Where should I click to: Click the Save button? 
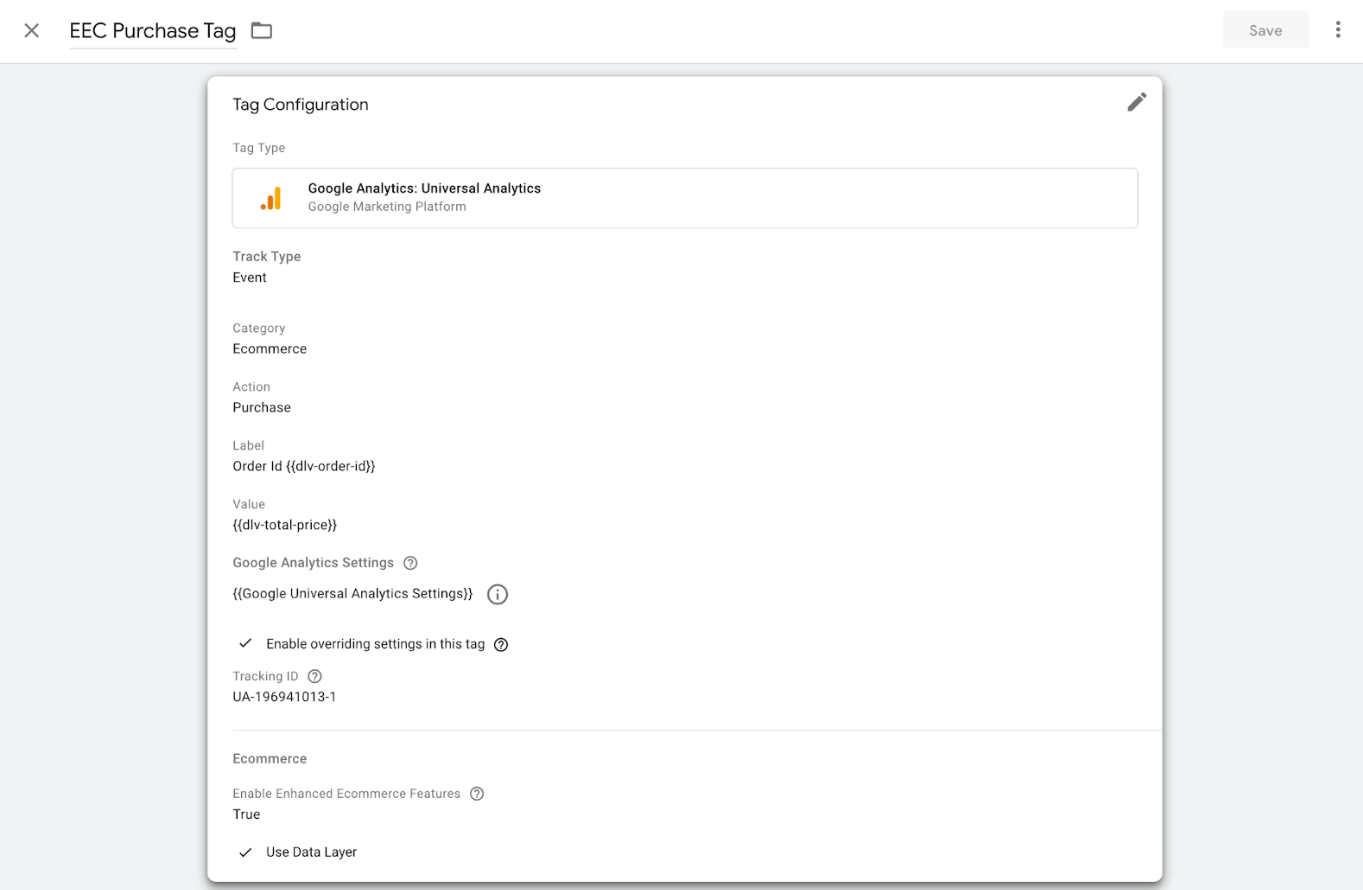[1265, 30]
